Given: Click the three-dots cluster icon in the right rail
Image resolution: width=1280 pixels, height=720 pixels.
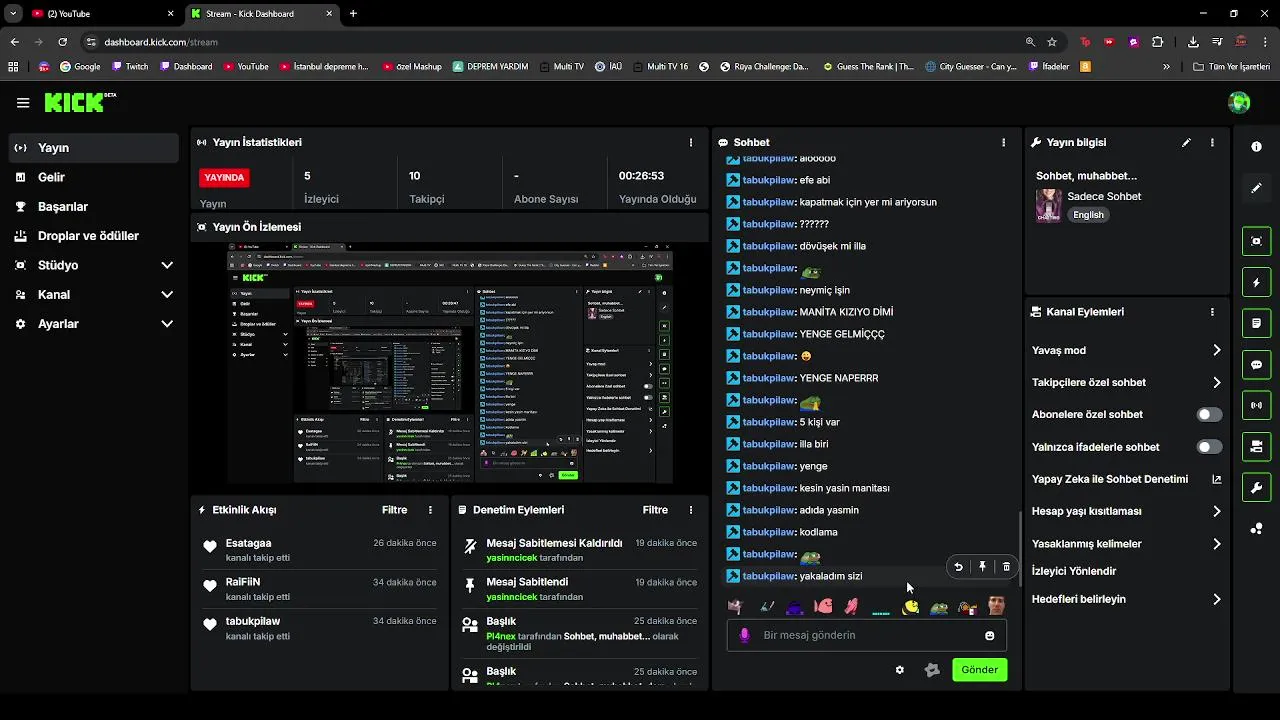Looking at the screenshot, I should (x=1256, y=529).
